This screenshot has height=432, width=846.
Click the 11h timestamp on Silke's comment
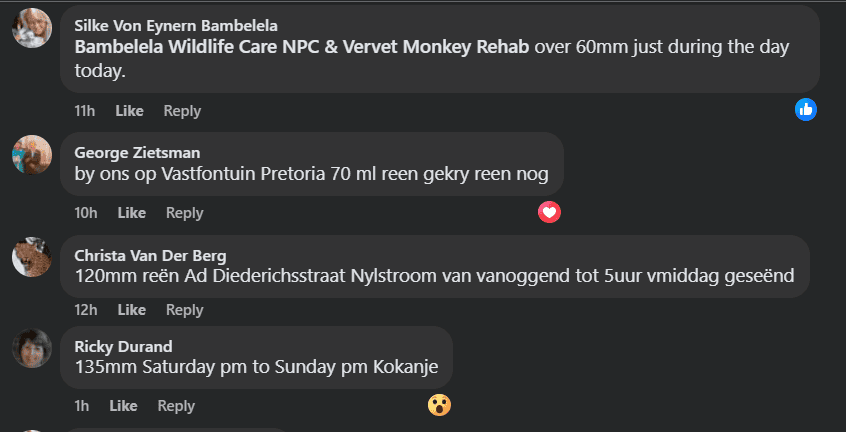tap(86, 111)
